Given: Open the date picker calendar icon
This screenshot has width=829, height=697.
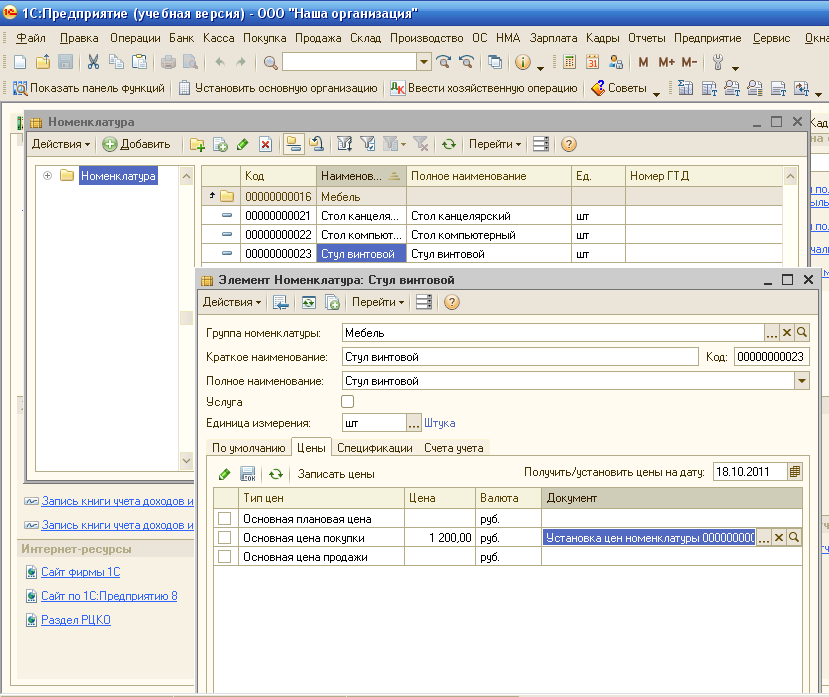Looking at the screenshot, I should [795, 472].
